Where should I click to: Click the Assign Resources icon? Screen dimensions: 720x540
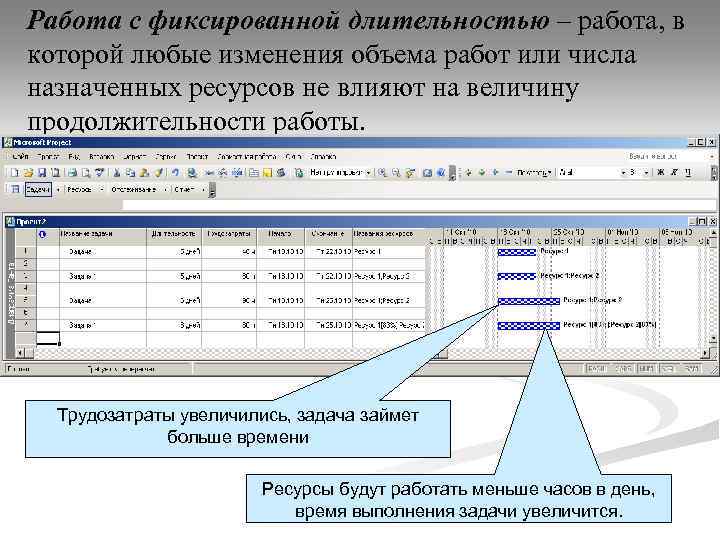tap(281, 173)
